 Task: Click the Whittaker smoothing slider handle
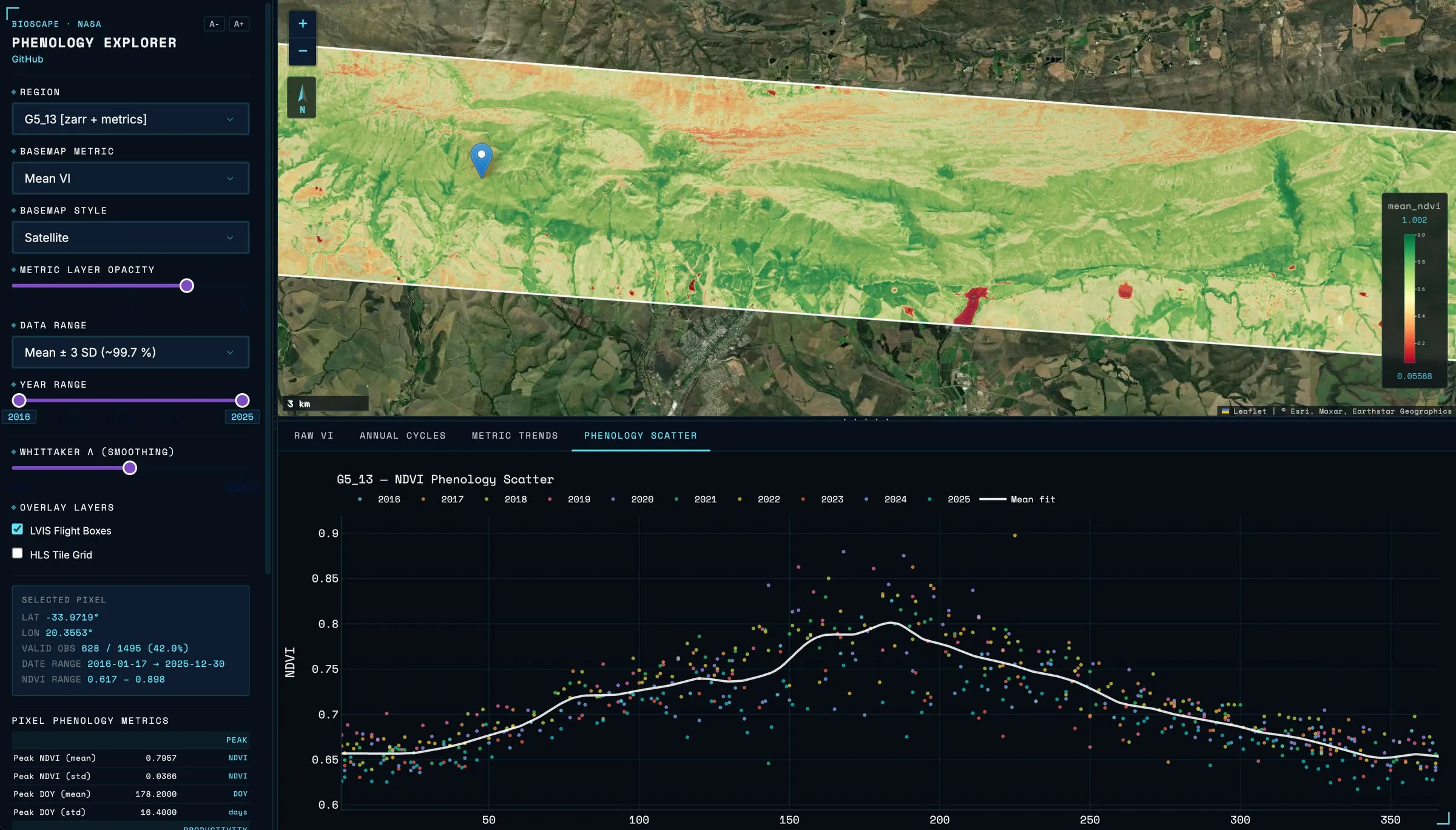click(x=130, y=468)
